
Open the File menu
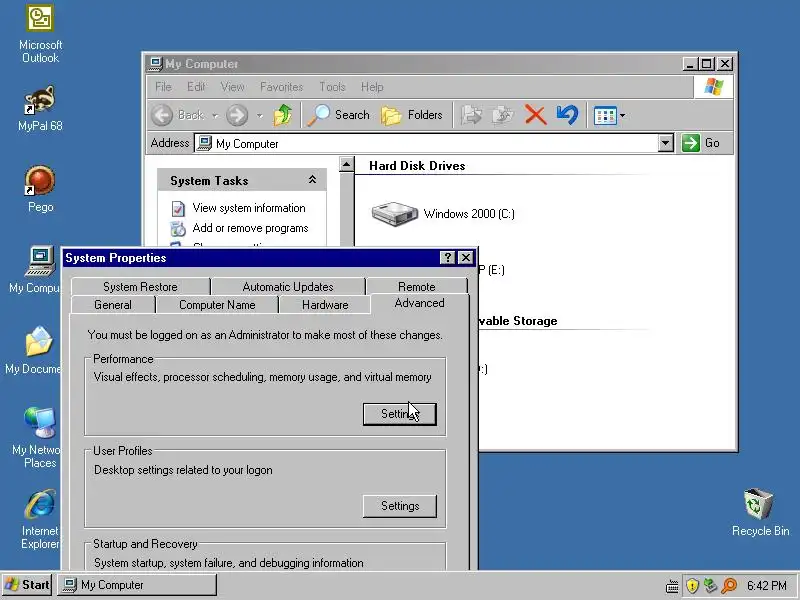click(163, 87)
